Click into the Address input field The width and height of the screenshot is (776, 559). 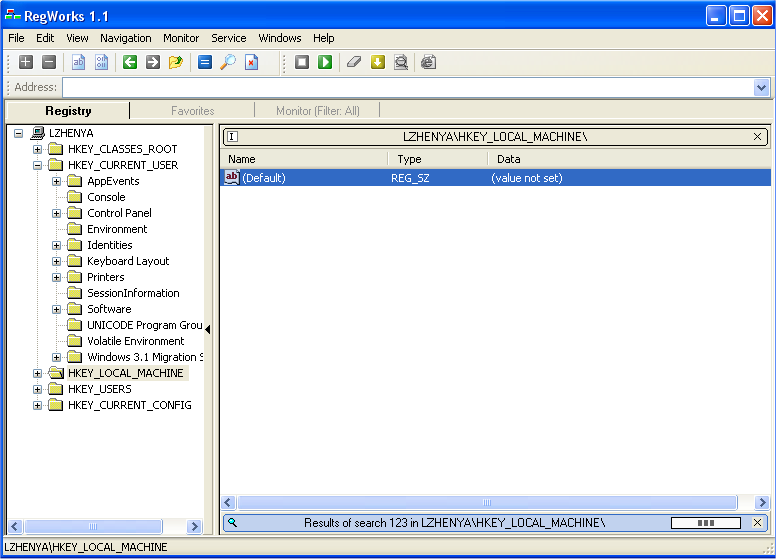pos(408,88)
